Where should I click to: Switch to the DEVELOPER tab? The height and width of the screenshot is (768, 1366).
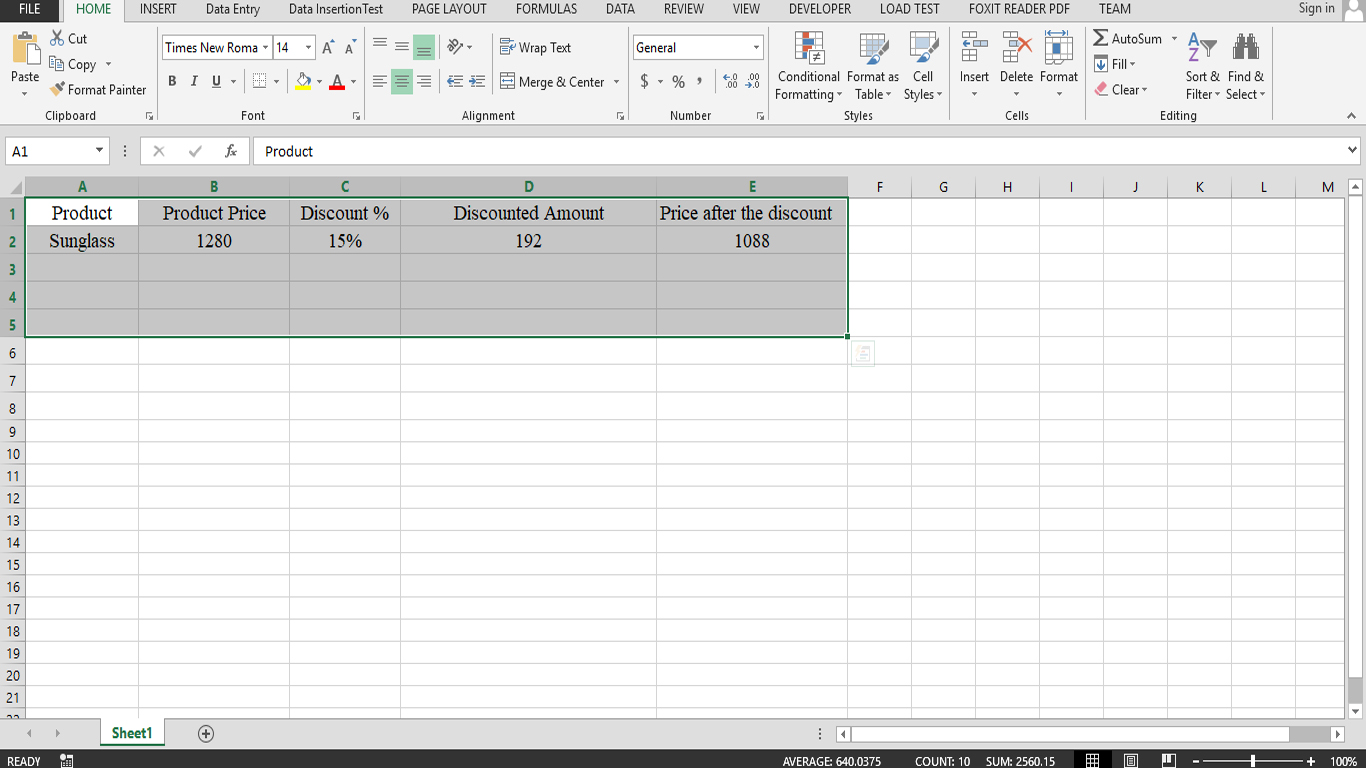point(820,9)
